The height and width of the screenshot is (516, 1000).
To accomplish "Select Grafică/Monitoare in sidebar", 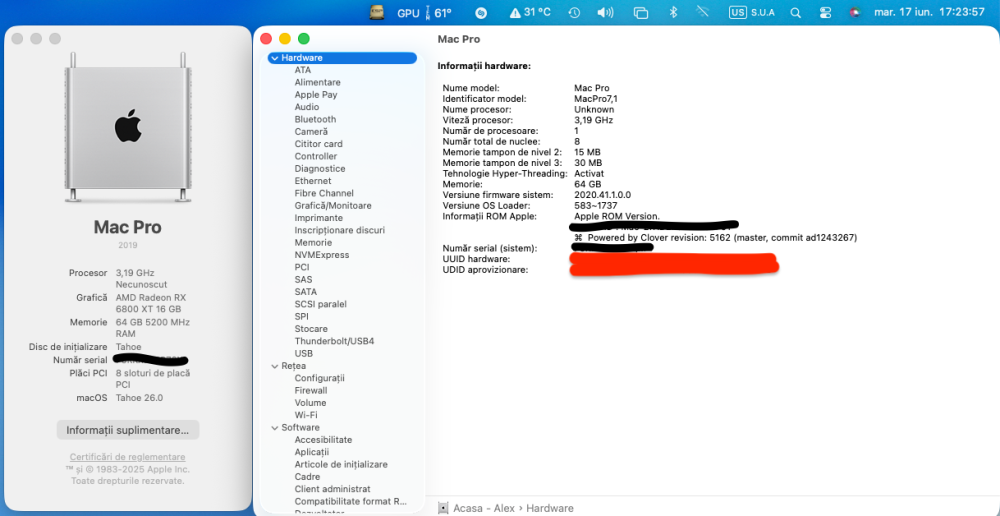I will [333, 205].
